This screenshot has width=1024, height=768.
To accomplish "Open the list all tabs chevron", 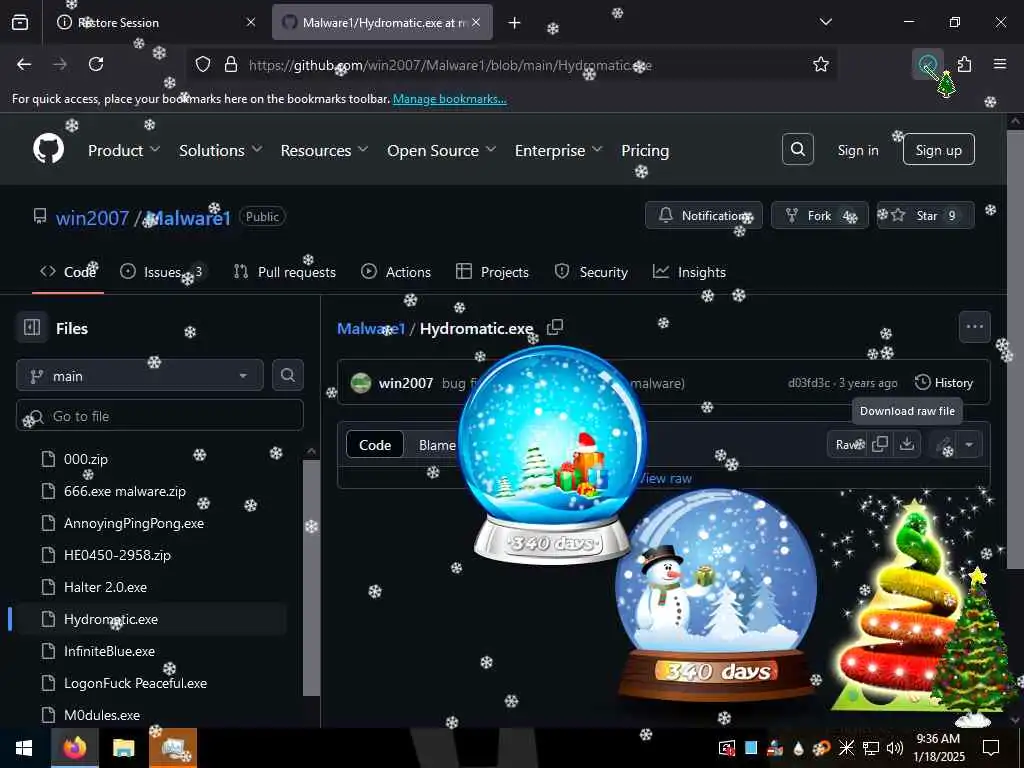I will 825,22.
